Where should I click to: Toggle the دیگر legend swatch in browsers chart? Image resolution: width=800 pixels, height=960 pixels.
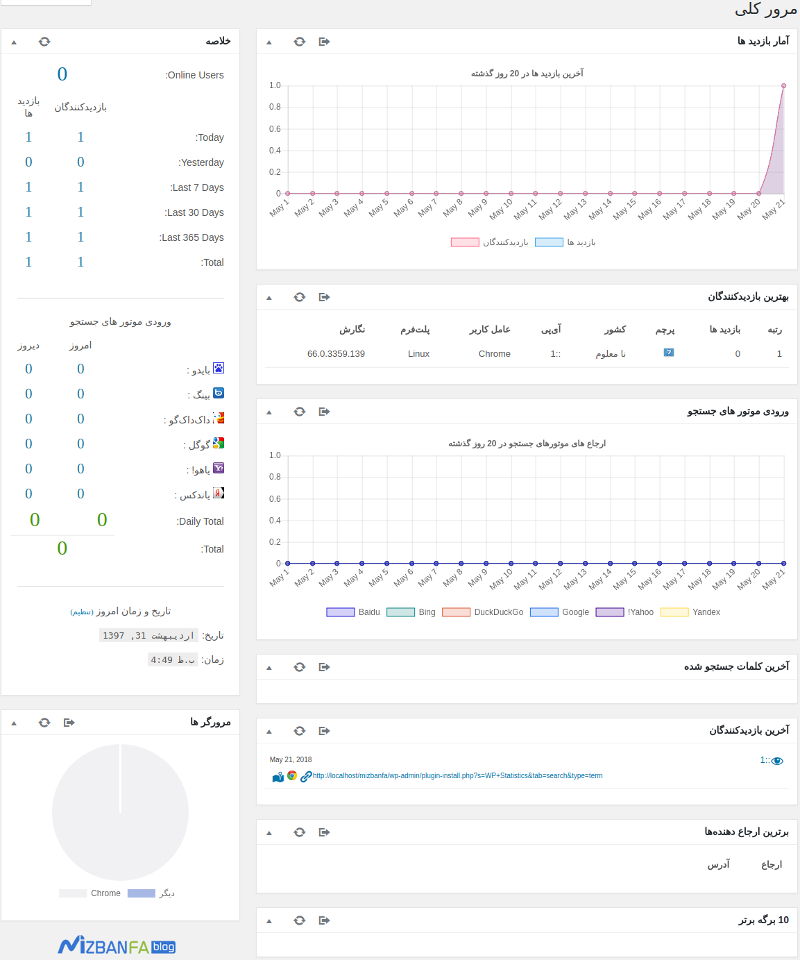tap(141, 893)
